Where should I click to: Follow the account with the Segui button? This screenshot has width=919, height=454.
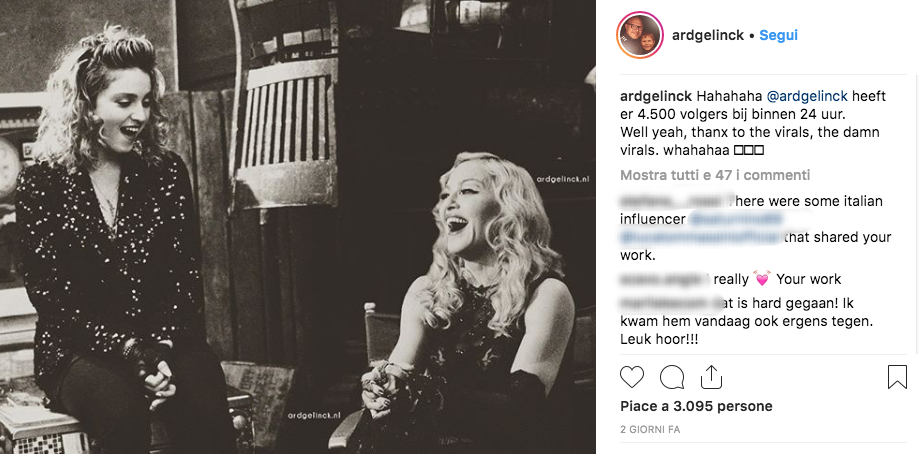tap(778, 35)
